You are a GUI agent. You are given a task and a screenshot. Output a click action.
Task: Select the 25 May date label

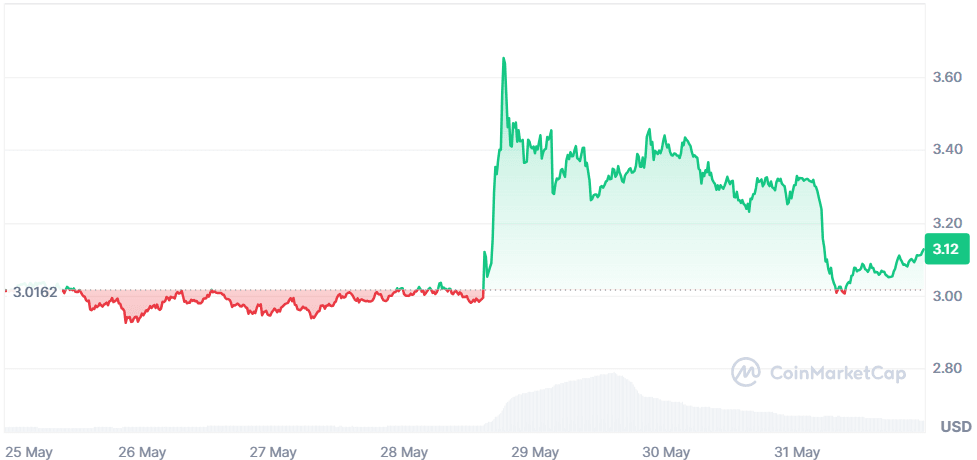click(29, 452)
